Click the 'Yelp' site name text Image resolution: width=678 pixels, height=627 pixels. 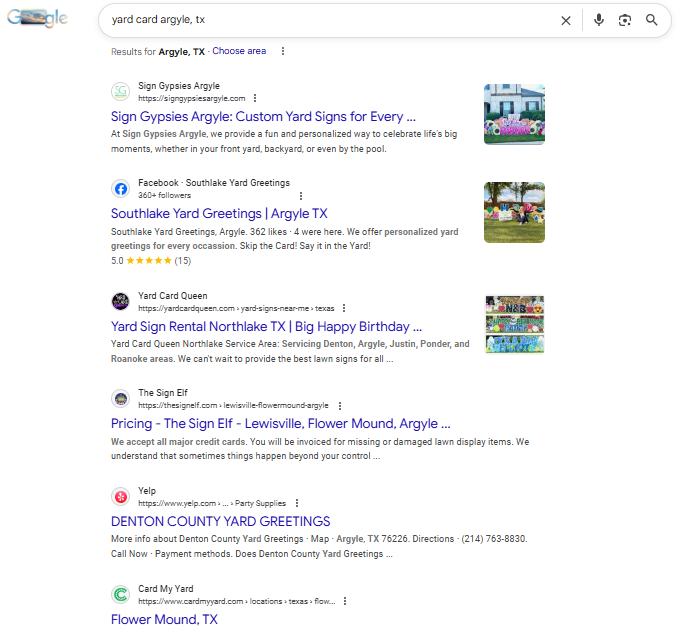(147, 491)
